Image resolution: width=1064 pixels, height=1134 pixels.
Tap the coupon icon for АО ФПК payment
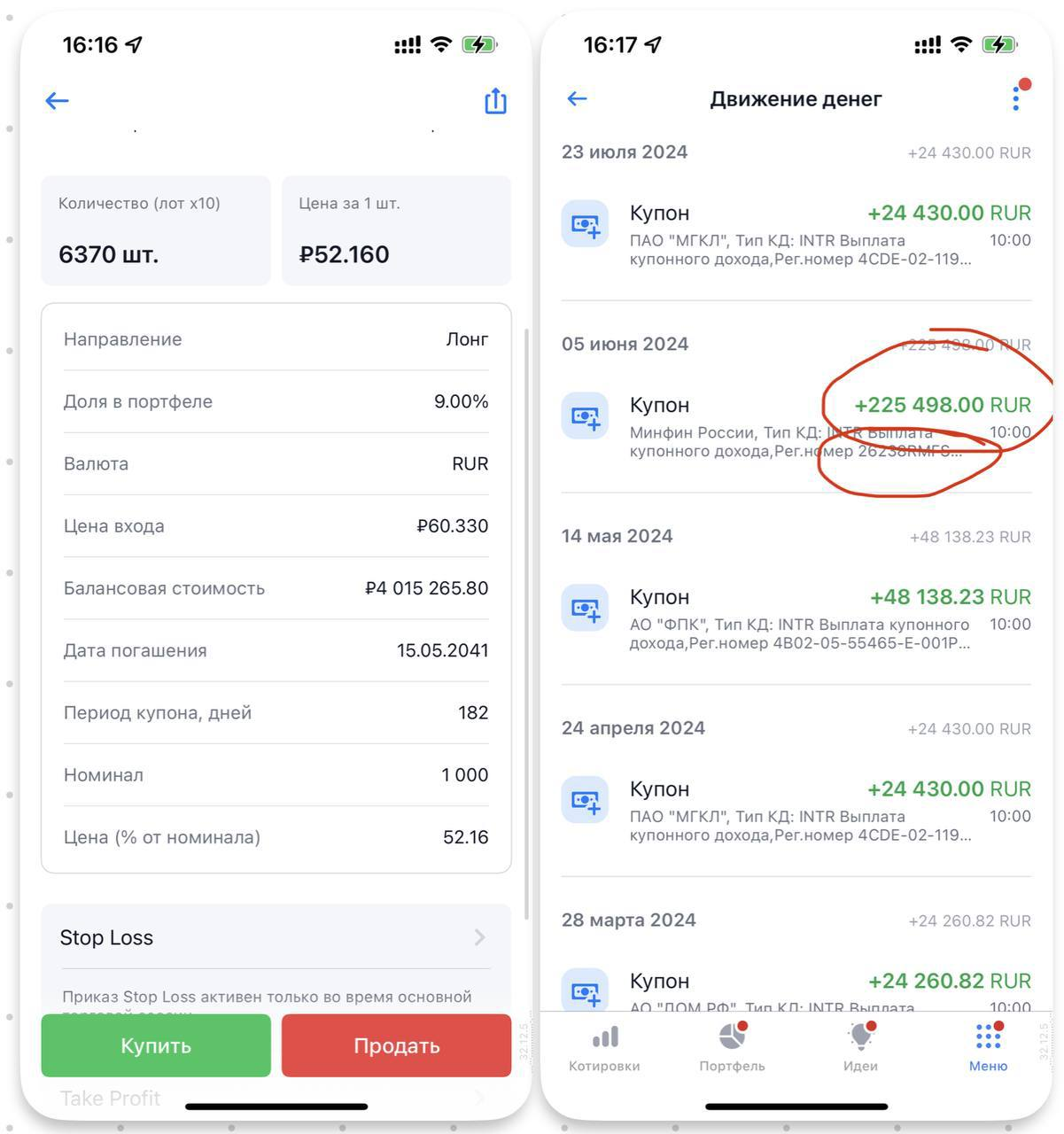point(585,608)
